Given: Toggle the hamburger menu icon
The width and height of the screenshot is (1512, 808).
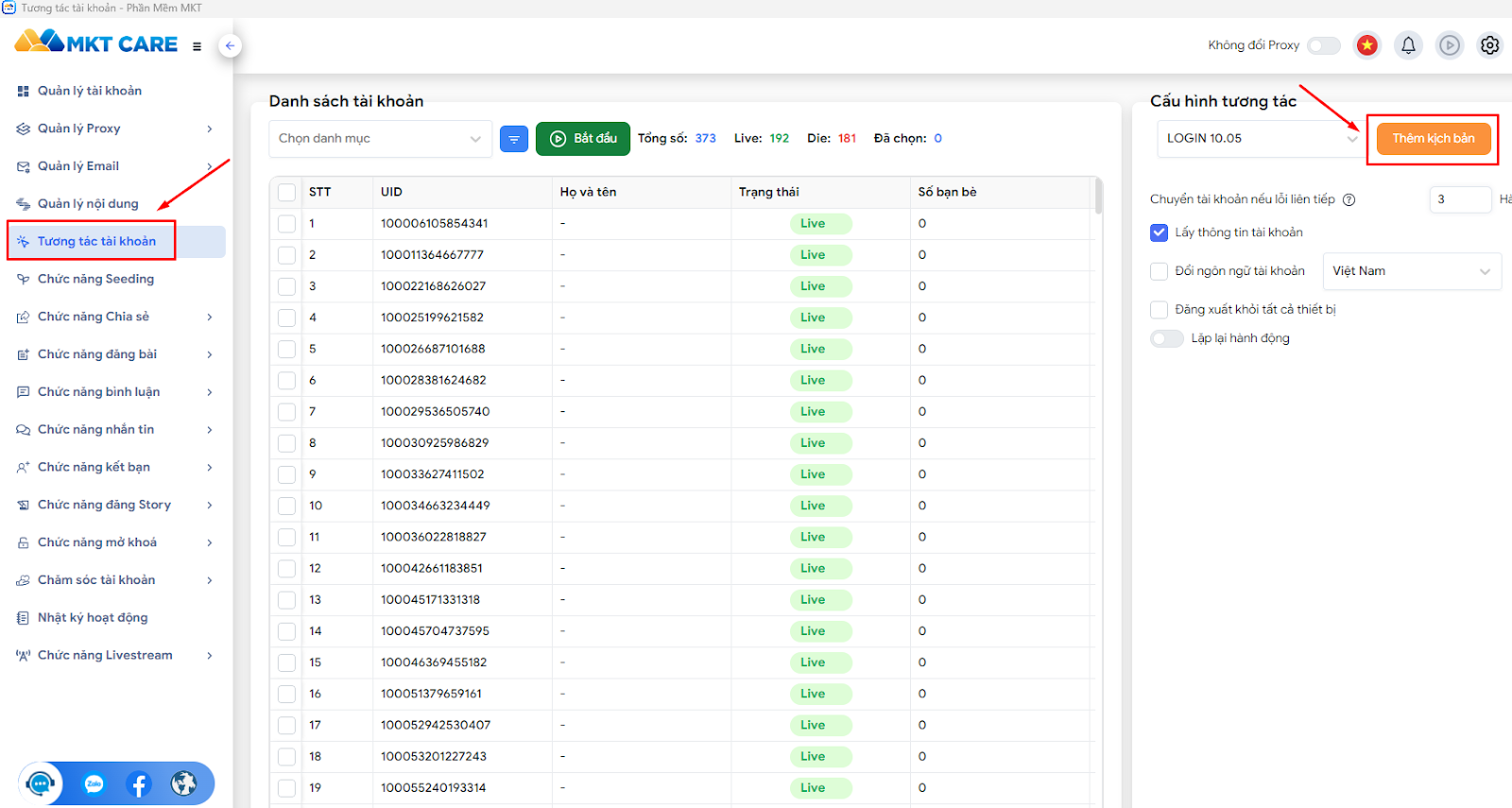Looking at the screenshot, I should [x=197, y=46].
